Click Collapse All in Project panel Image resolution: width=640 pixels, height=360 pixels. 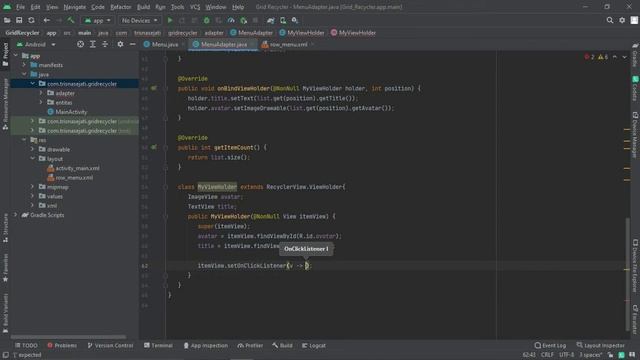[105, 44]
